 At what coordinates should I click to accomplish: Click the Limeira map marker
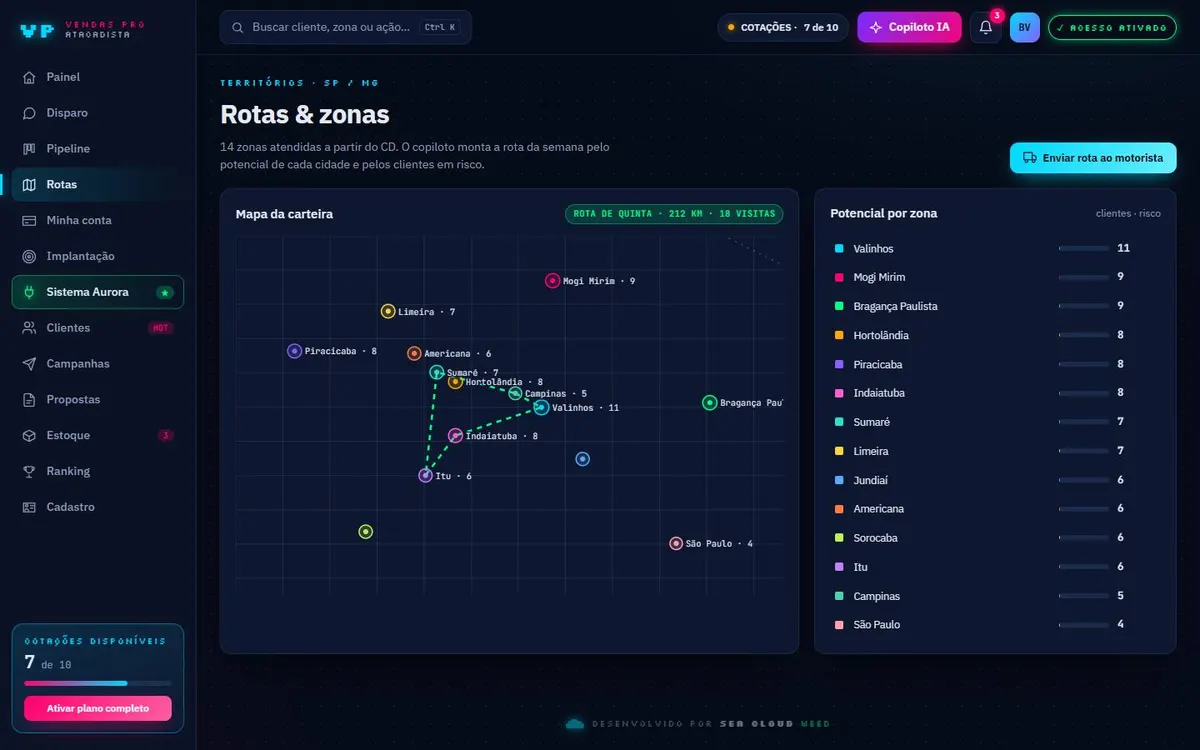(388, 312)
